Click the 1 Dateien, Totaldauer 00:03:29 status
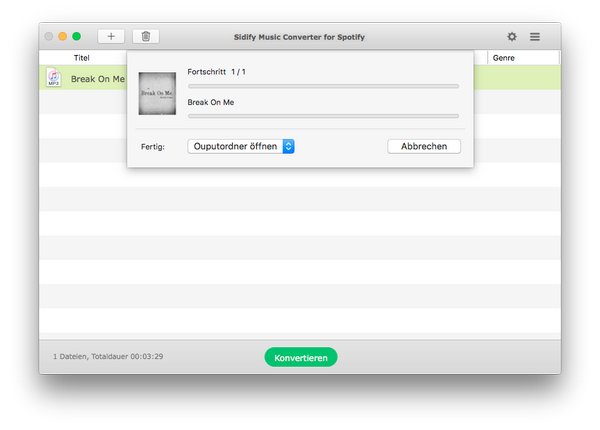Screen dimensions: 600x430 tap(108, 356)
